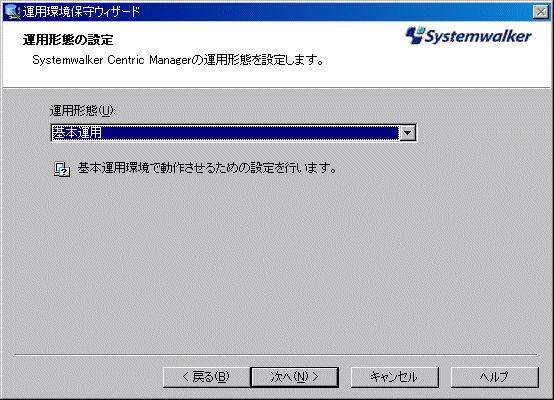The width and height of the screenshot is (554, 400).
Task: Cancel the wizard with キャンセル
Action: coord(395,377)
